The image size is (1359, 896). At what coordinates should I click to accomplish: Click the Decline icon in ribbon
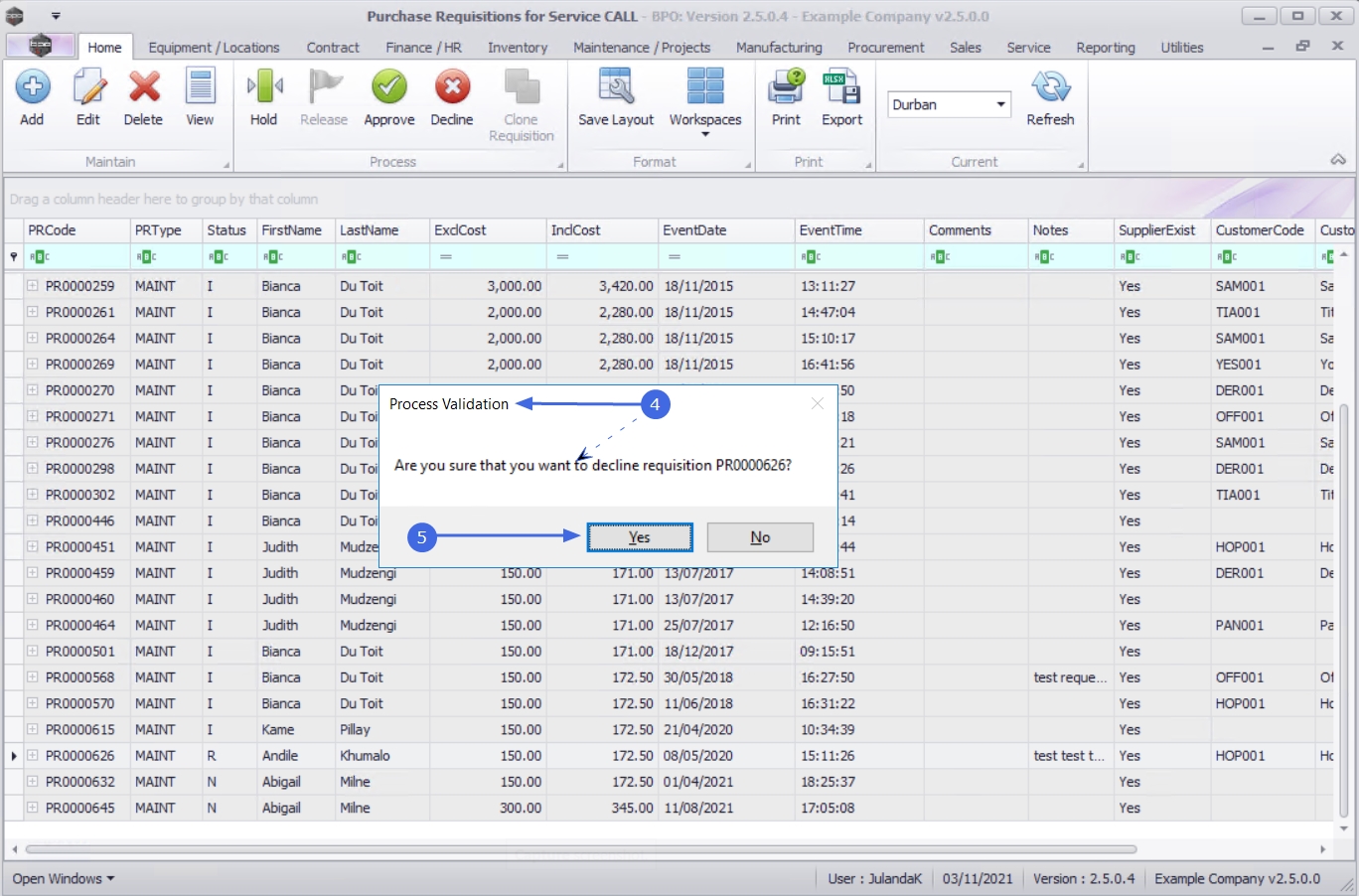pos(452,87)
